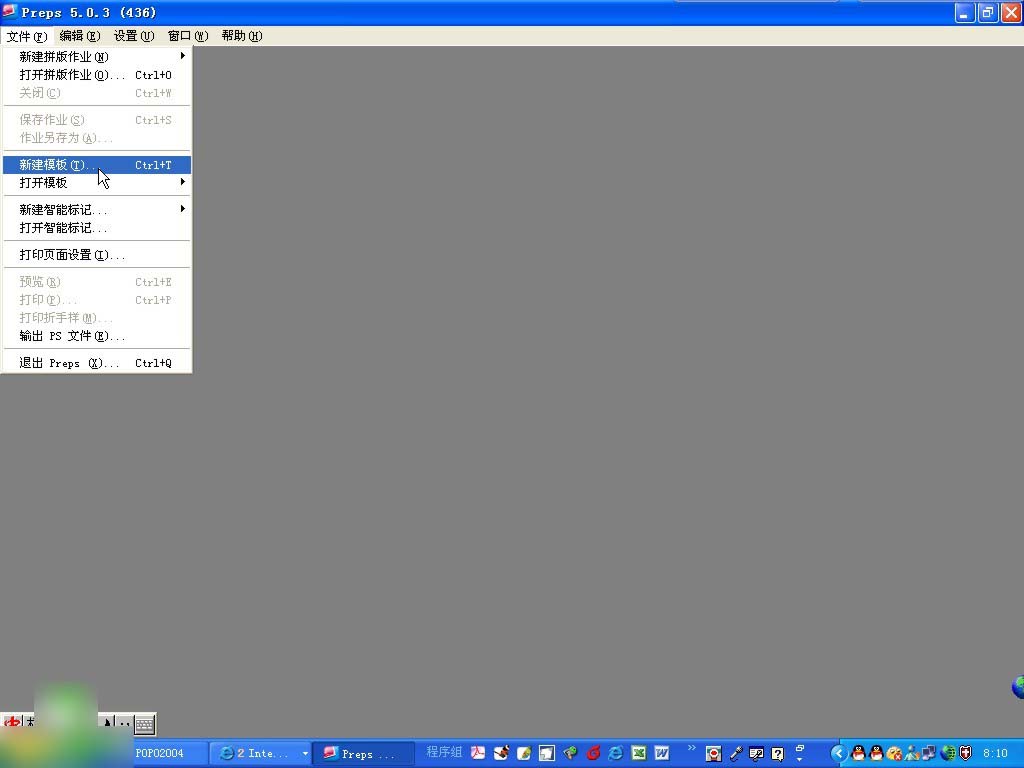Minimize the Preps window
1024x768 pixels.
pos(965,12)
